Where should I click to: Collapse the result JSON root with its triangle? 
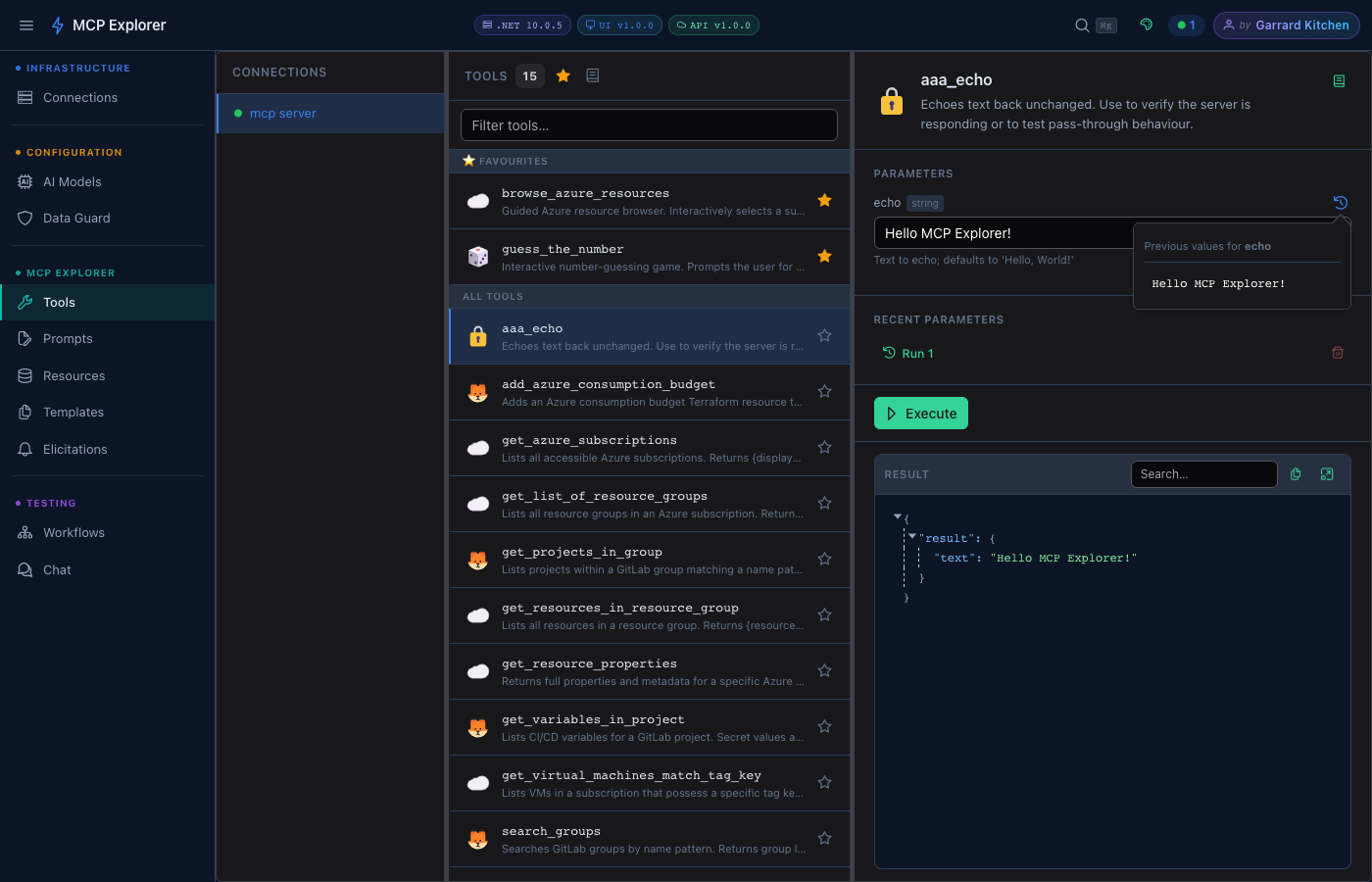[x=897, y=515]
